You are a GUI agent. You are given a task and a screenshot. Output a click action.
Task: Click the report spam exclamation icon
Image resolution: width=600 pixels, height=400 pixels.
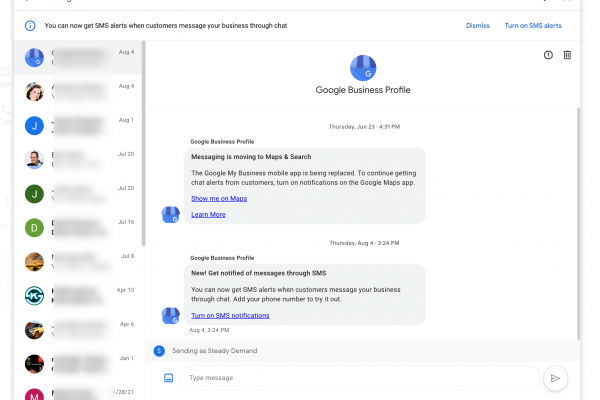548,55
